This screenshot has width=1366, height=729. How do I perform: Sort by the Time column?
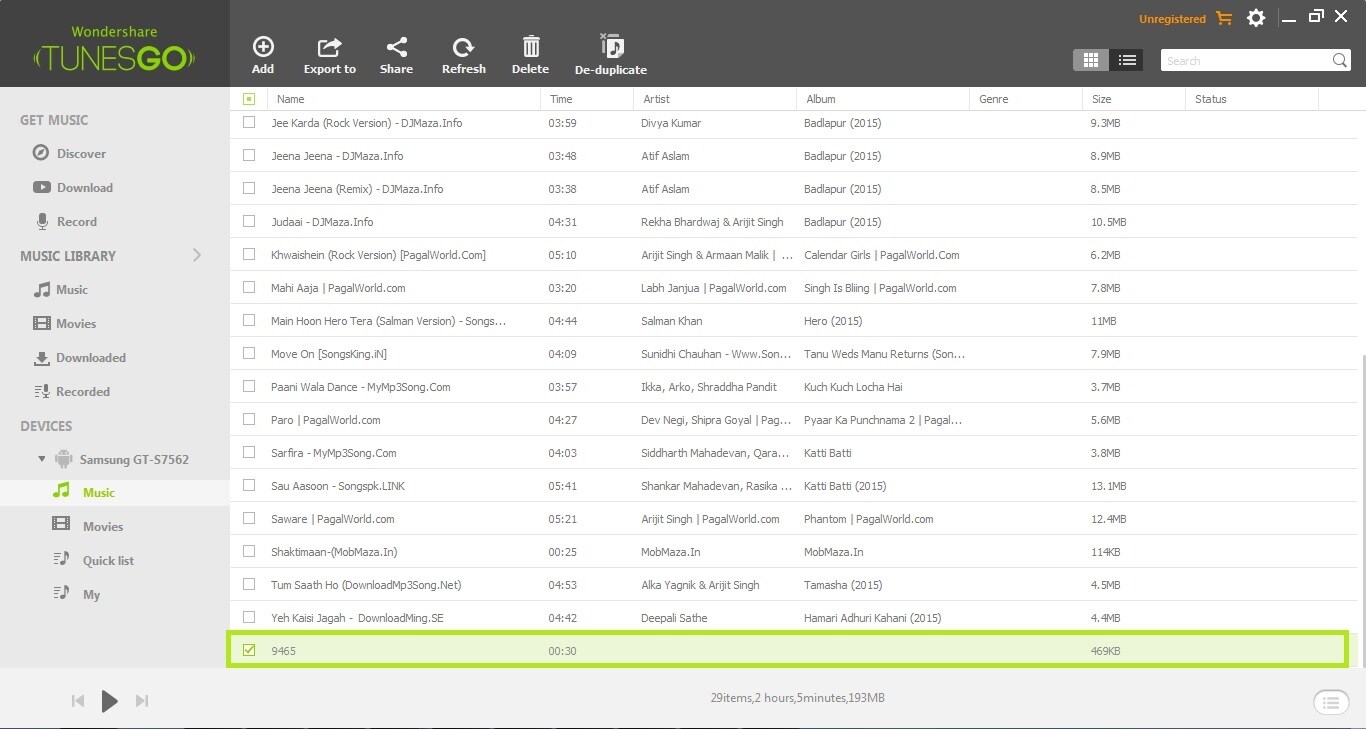[x=561, y=99]
